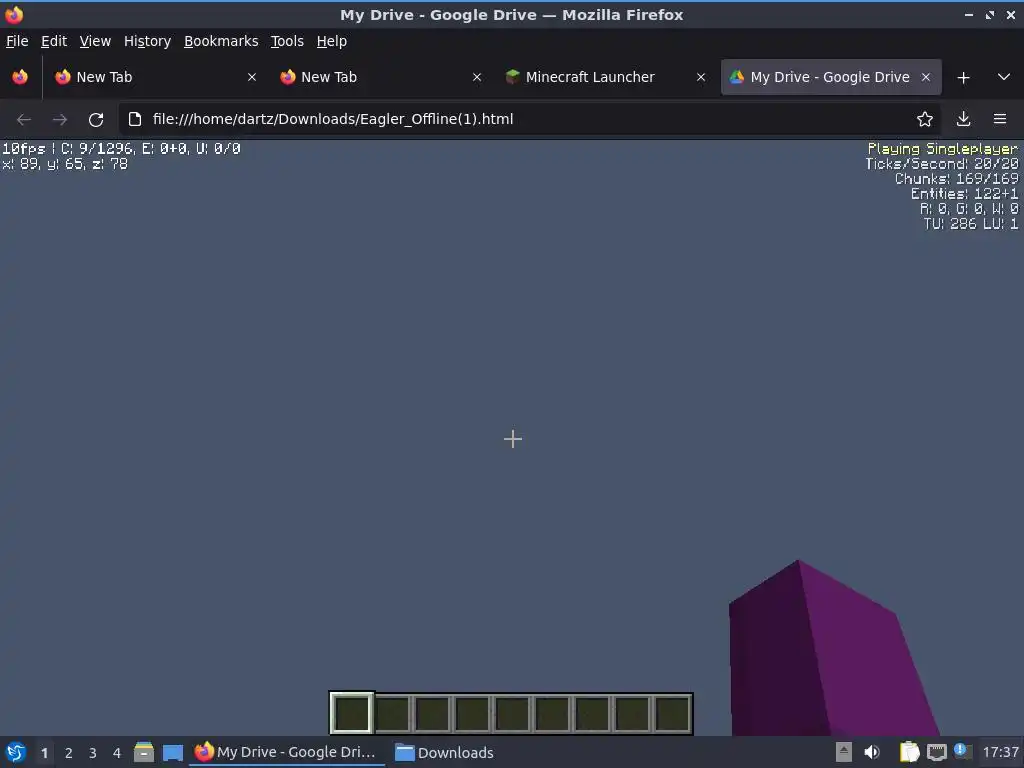
Task: Select the second hotbar slot
Action: coord(392,713)
